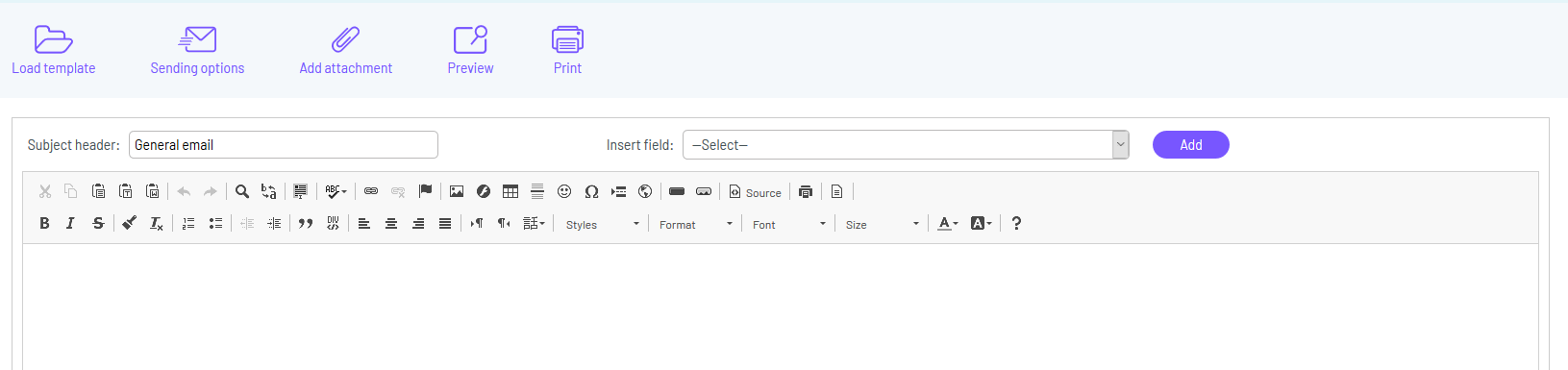Screen dimensions: 1568x370
Task: Open special character Omega picker
Action: point(591,191)
